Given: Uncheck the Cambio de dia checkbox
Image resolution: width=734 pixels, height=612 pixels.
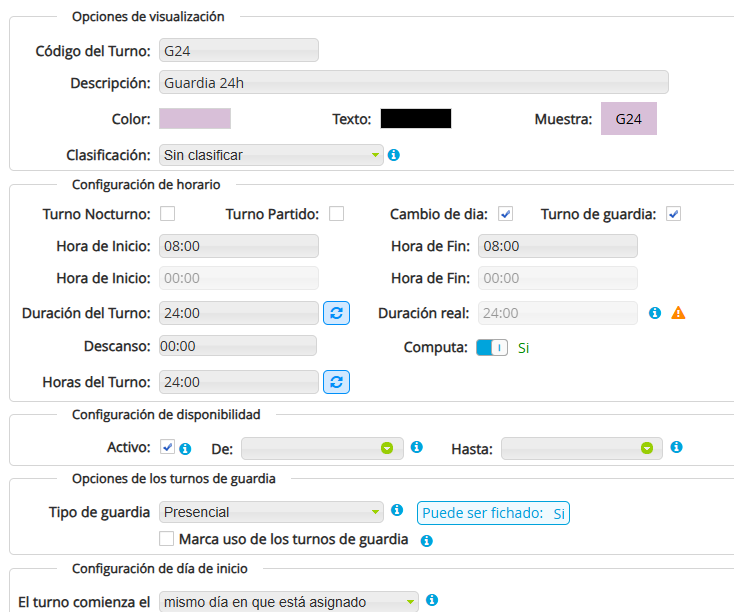Looking at the screenshot, I should pyautogui.click(x=505, y=214).
